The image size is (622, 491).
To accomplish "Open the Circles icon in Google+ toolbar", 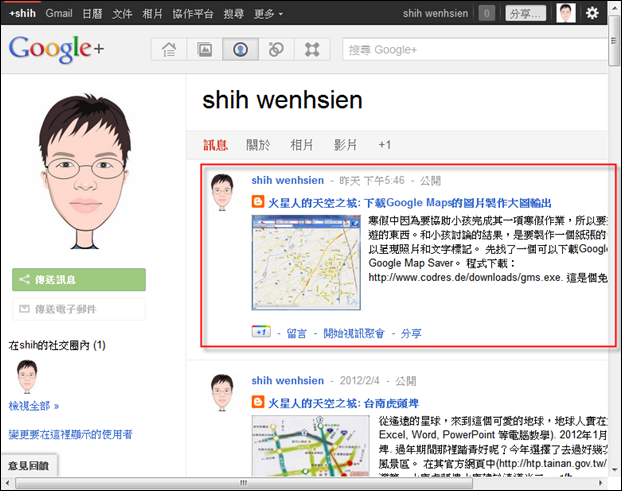I will (276, 50).
